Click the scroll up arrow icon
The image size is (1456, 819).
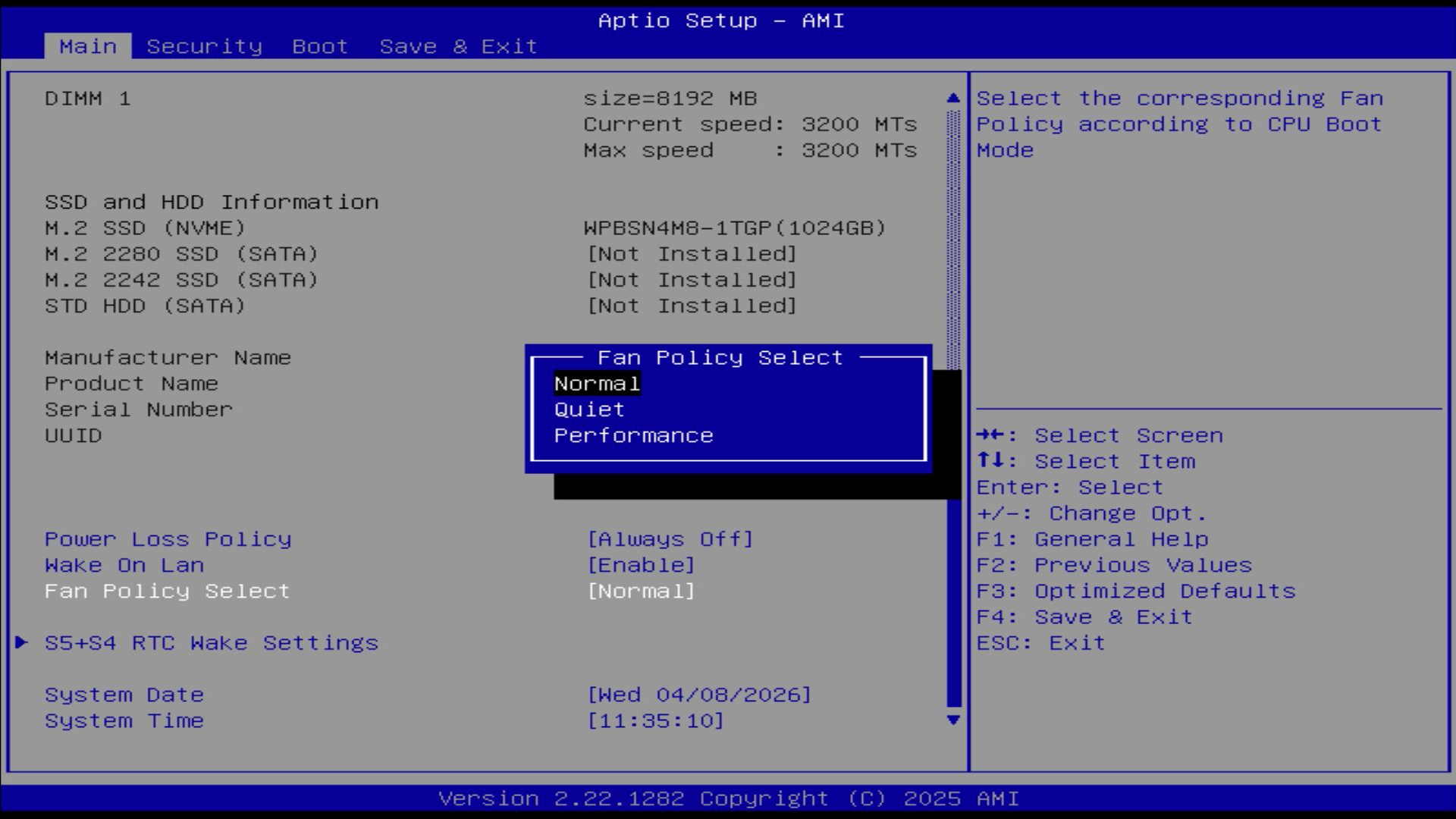click(x=953, y=98)
